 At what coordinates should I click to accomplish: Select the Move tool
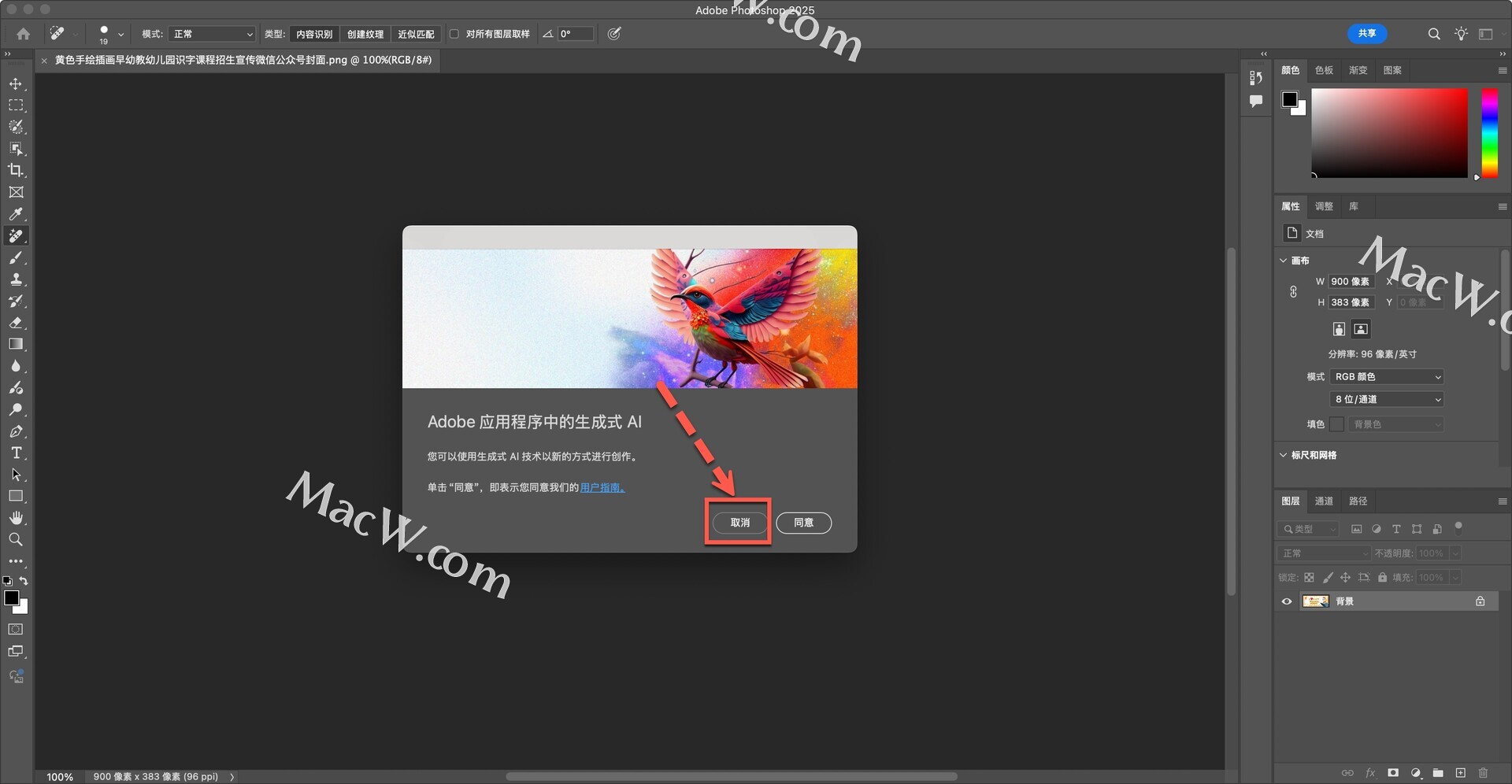pos(16,83)
